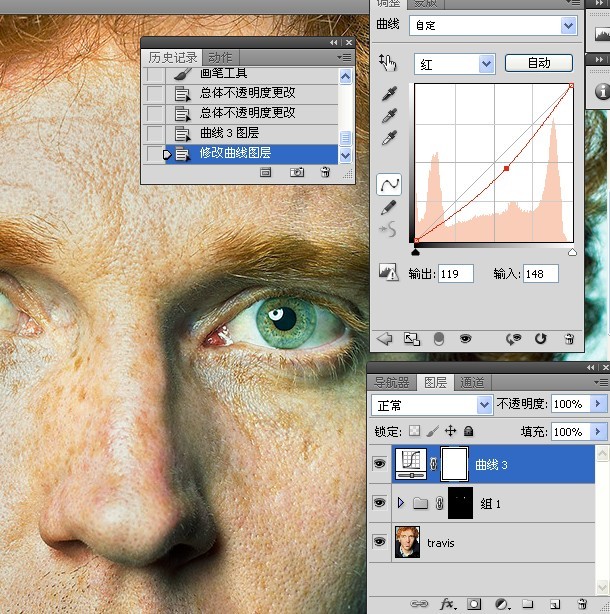Switch to the 历史记录 tab
610x614 pixels.
(x=172, y=58)
